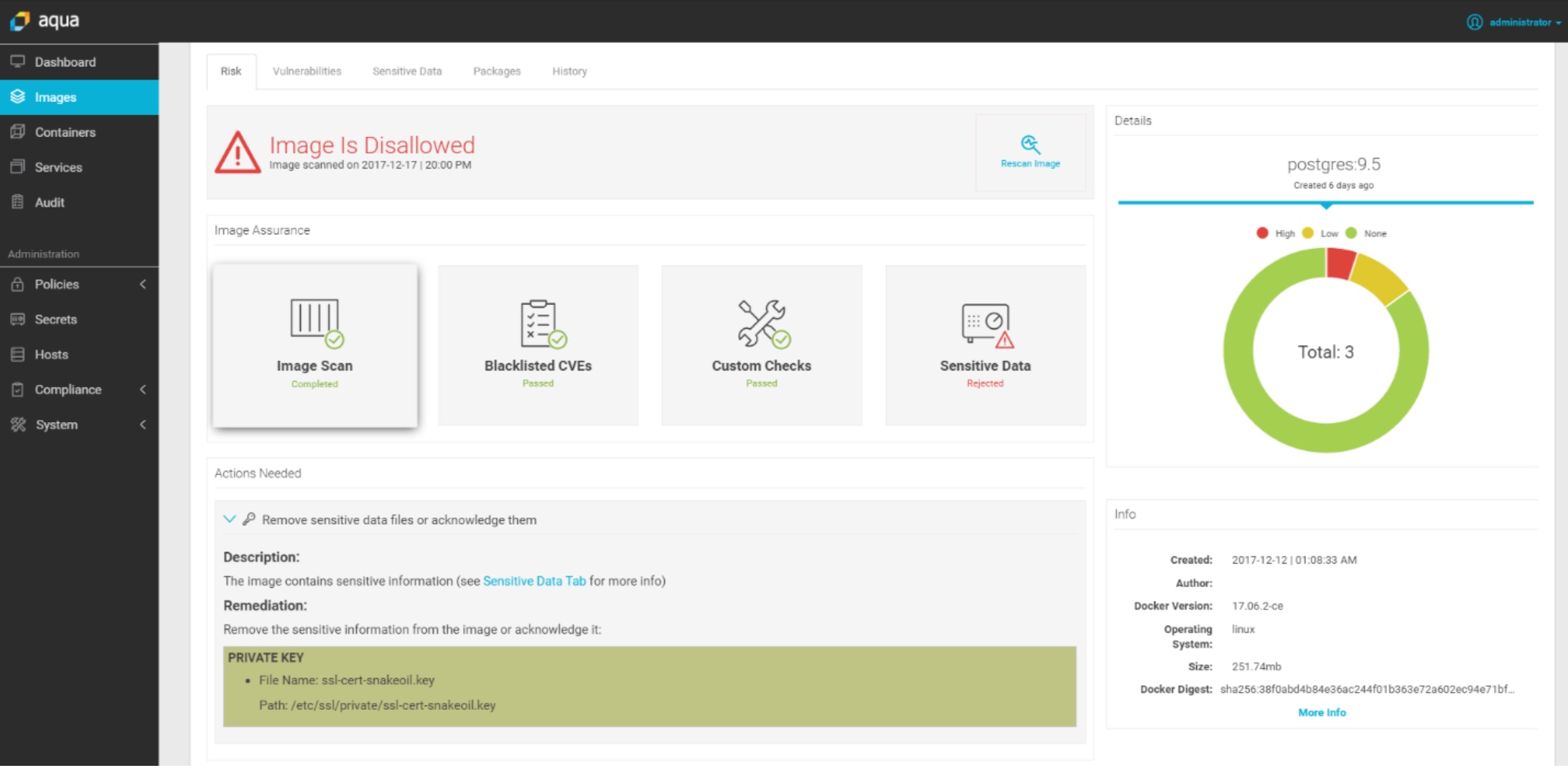Click the Containers icon in sidebar
1568x768 pixels.
coord(18,132)
